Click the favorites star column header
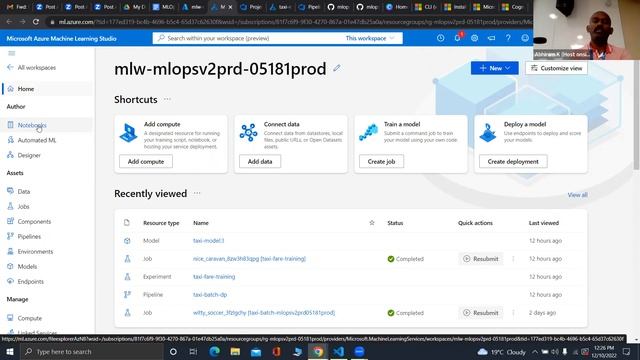 coord(372,223)
